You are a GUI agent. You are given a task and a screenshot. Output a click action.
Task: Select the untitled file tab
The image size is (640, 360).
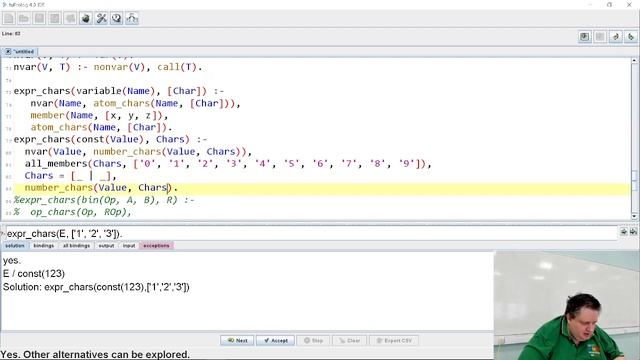pyautogui.click(x=20, y=52)
